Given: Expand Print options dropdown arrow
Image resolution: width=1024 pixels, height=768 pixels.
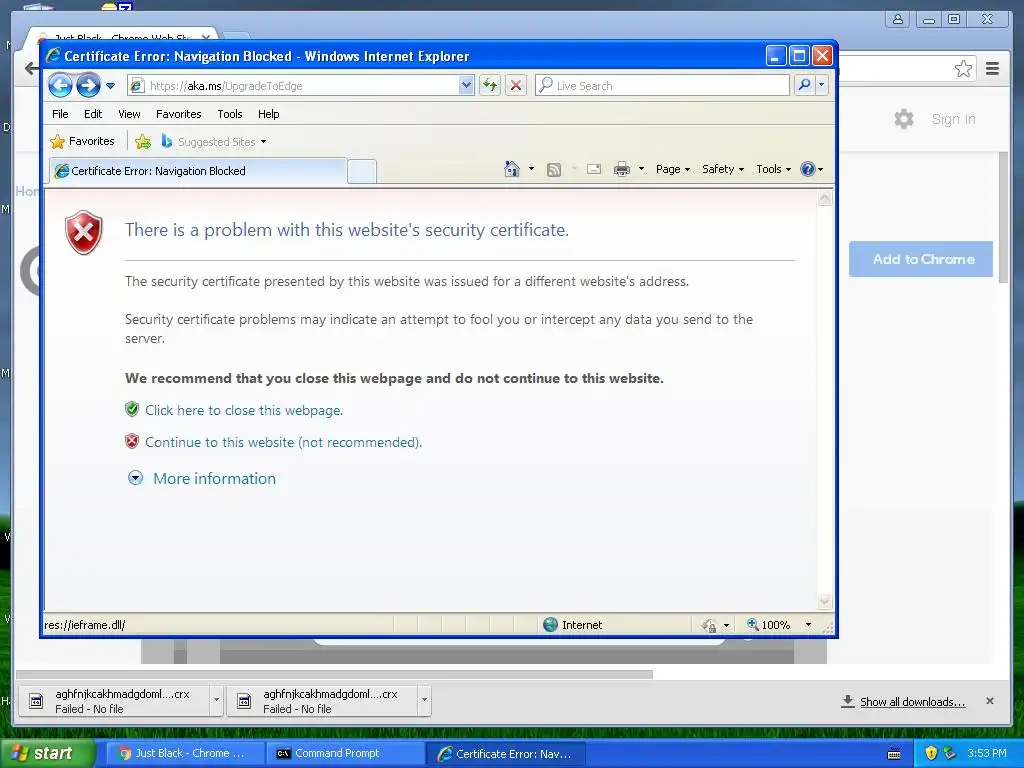Looking at the screenshot, I should pyautogui.click(x=641, y=169).
